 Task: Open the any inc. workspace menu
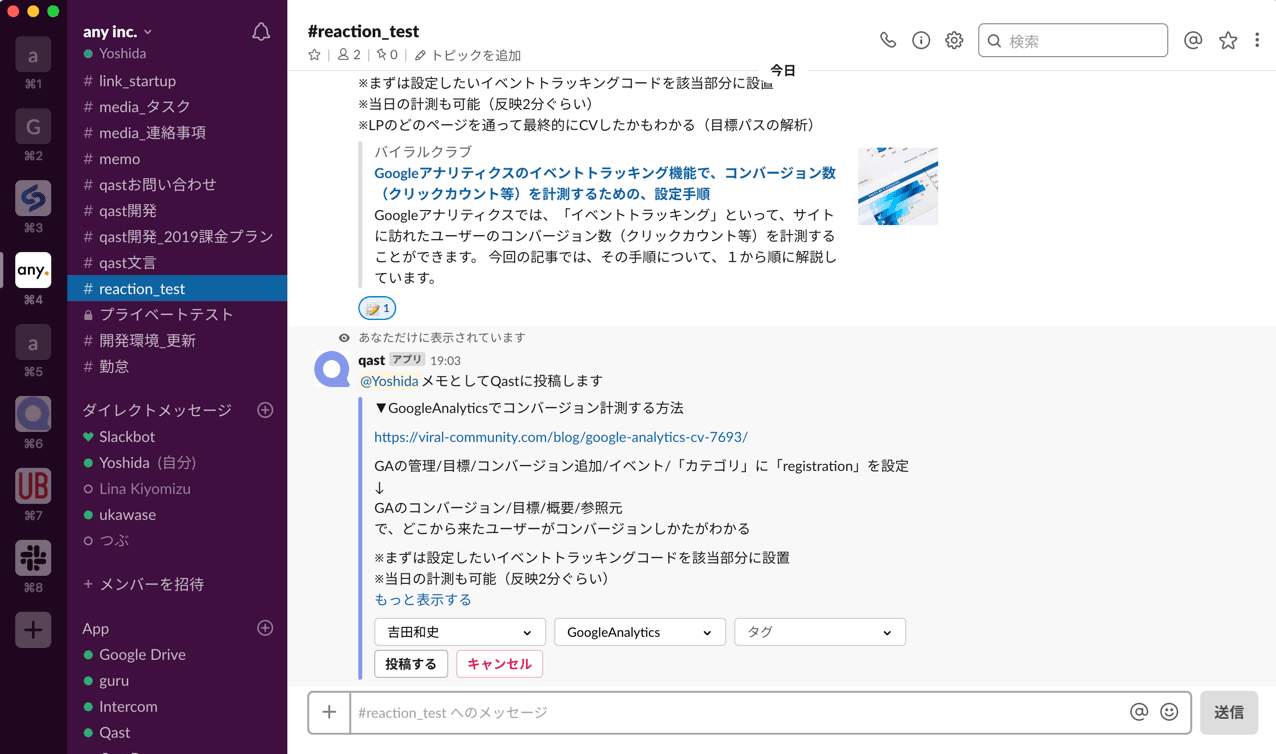pos(118,32)
